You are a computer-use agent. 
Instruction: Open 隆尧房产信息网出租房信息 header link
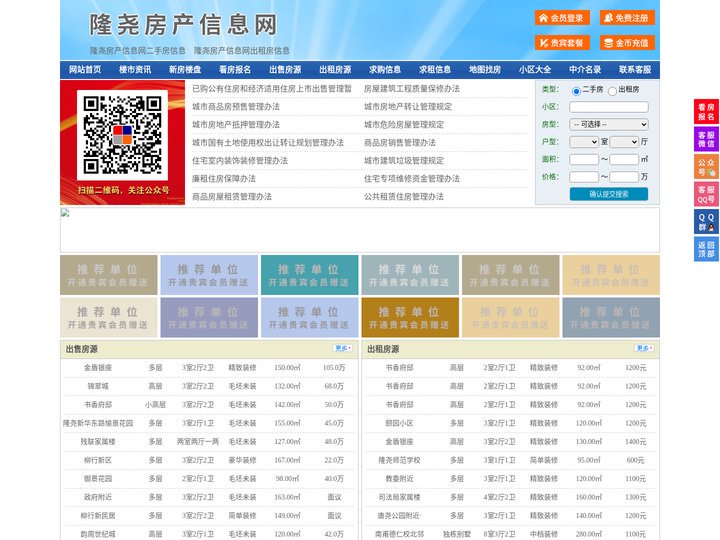(x=242, y=51)
